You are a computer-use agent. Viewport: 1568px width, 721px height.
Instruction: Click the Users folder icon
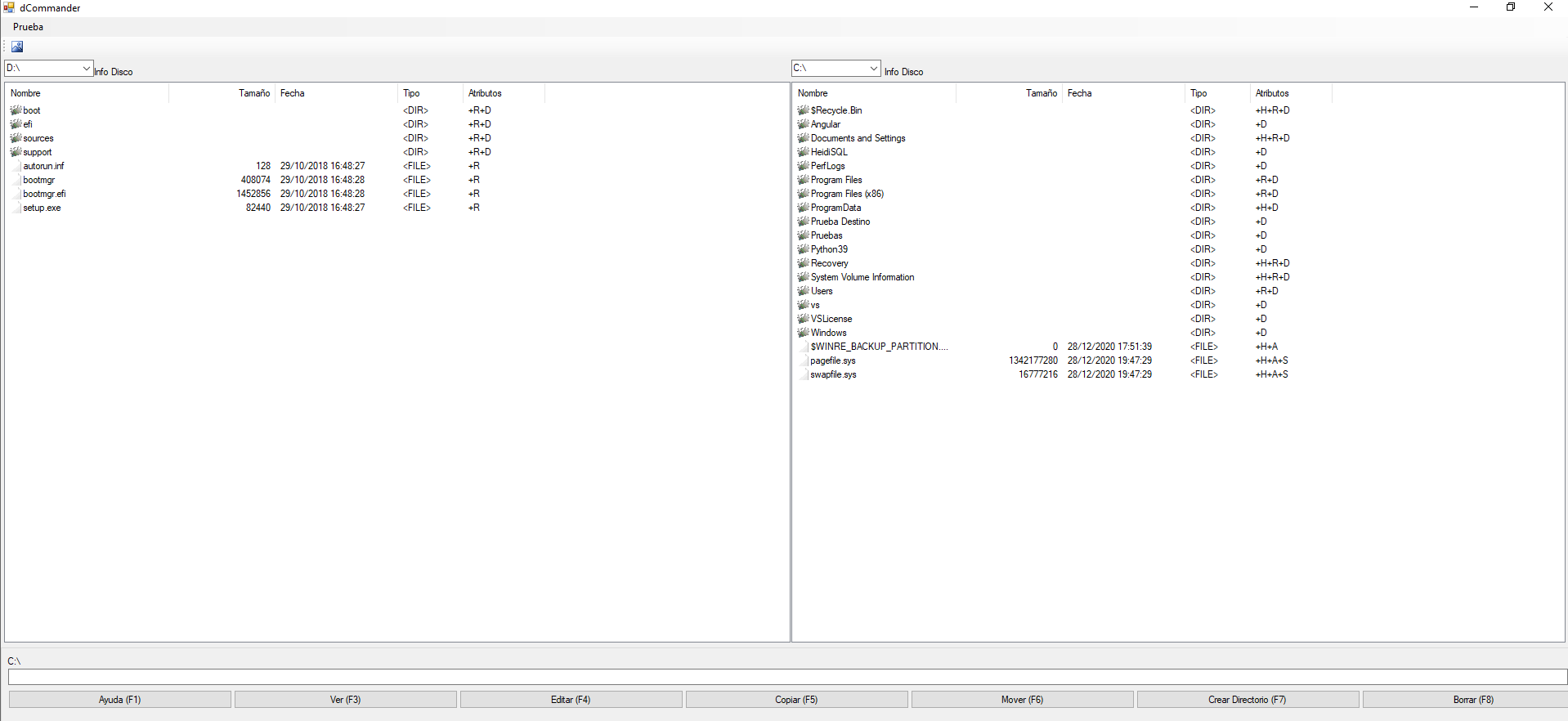(x=803, y=291)
